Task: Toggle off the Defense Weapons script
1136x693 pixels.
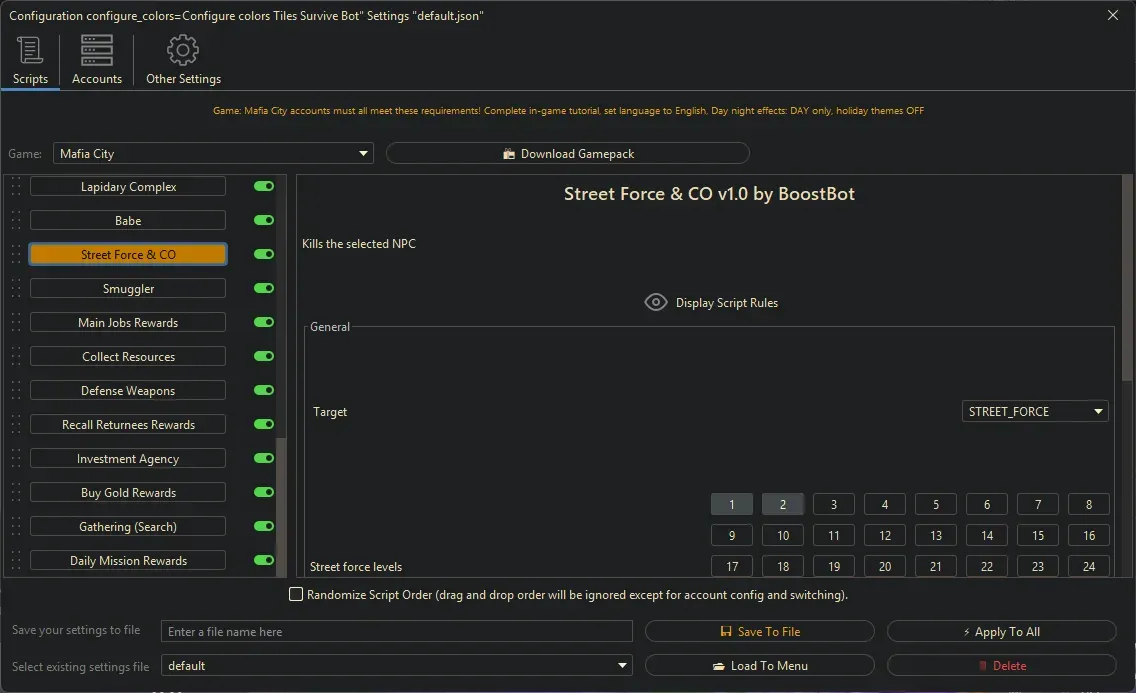Action: point(264,391)
